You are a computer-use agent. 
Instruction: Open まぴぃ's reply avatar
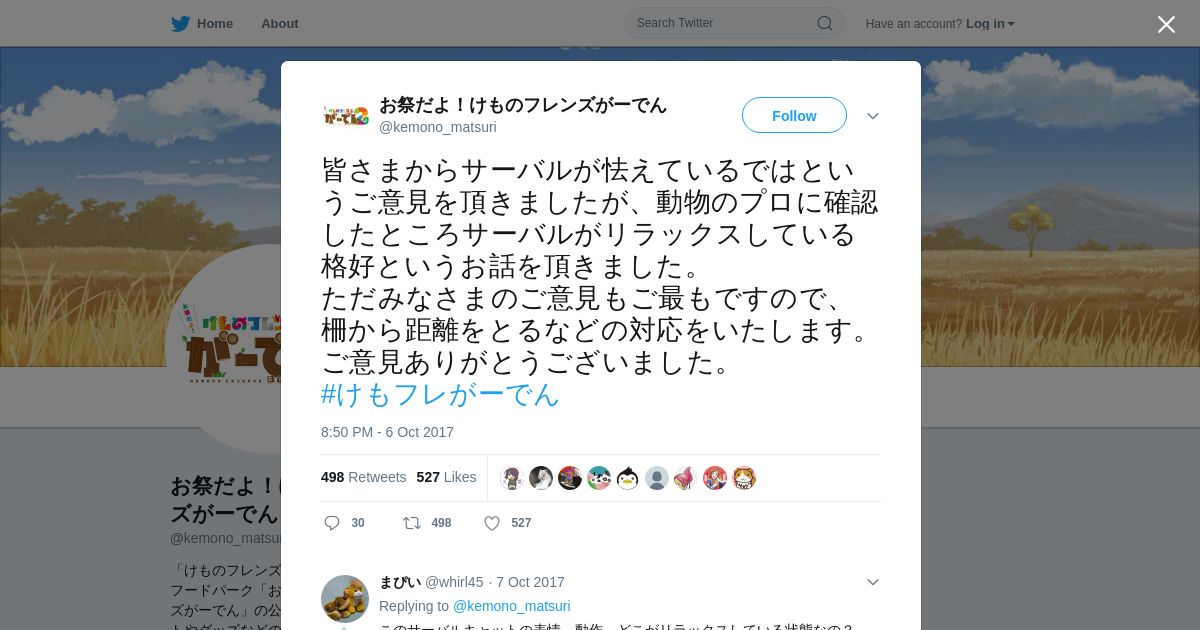click(x=345, y=599)
